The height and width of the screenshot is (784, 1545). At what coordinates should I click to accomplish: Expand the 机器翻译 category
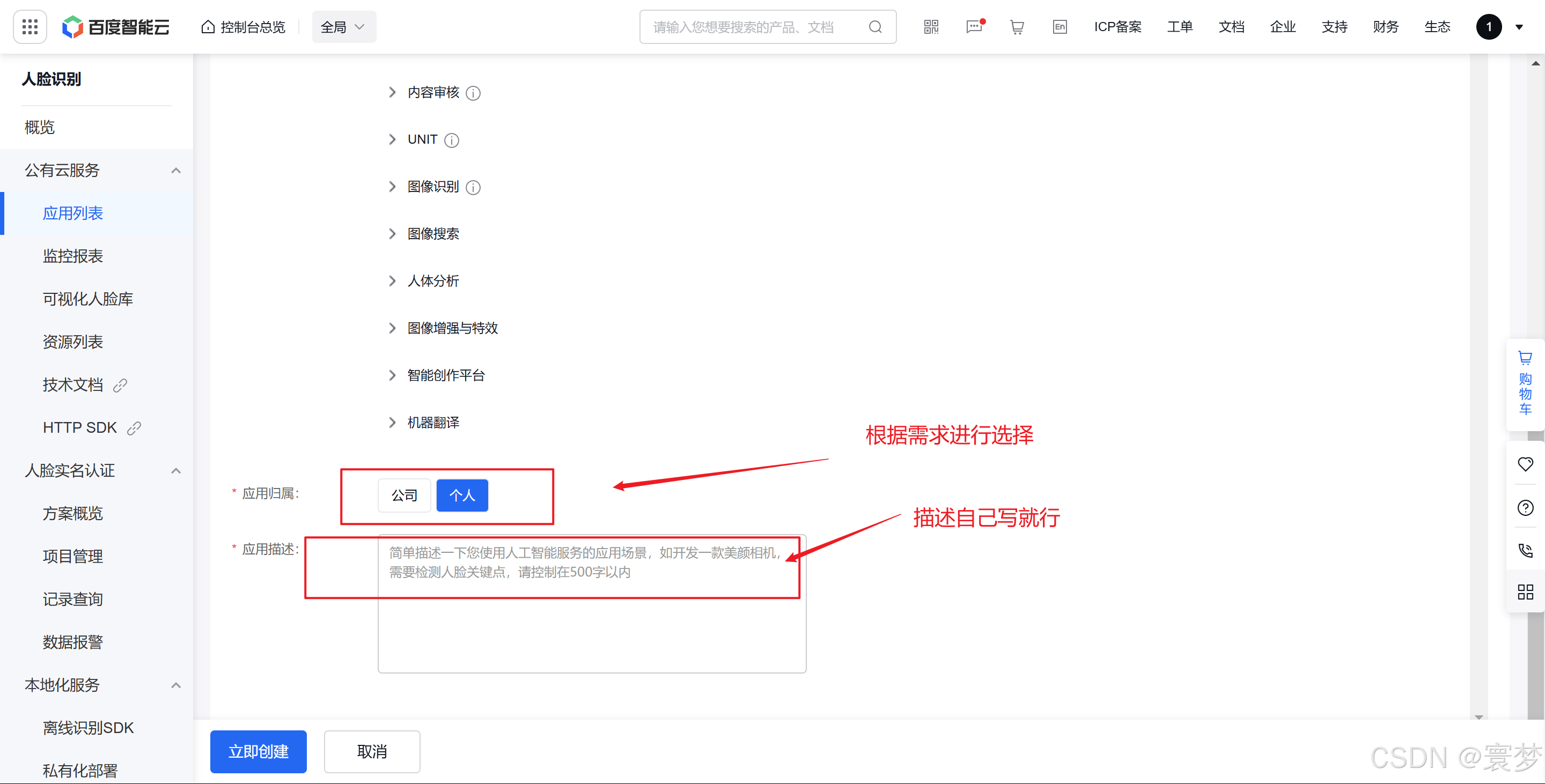coord(392,423)
